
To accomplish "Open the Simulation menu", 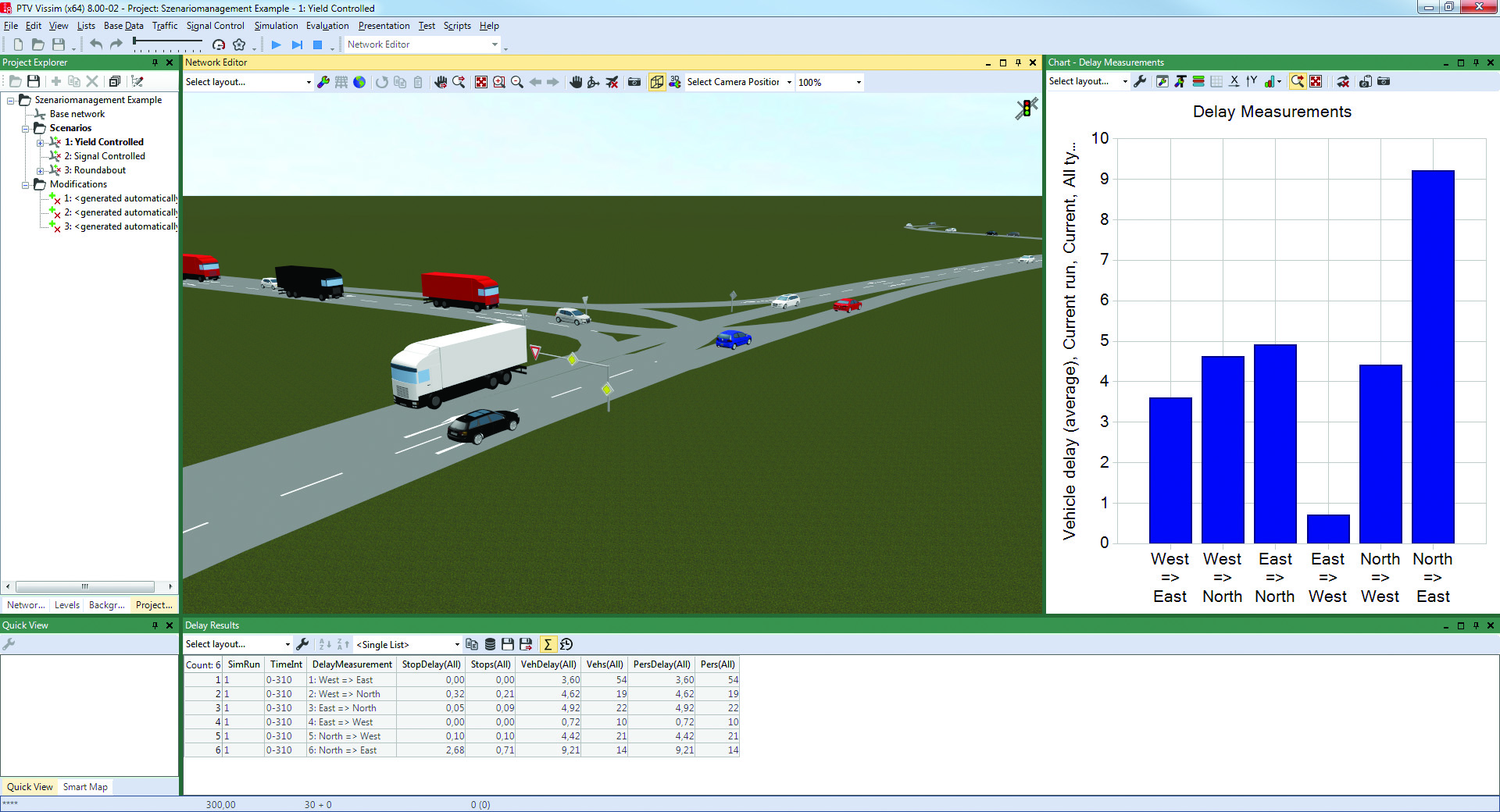I will [x=276, y=26].
